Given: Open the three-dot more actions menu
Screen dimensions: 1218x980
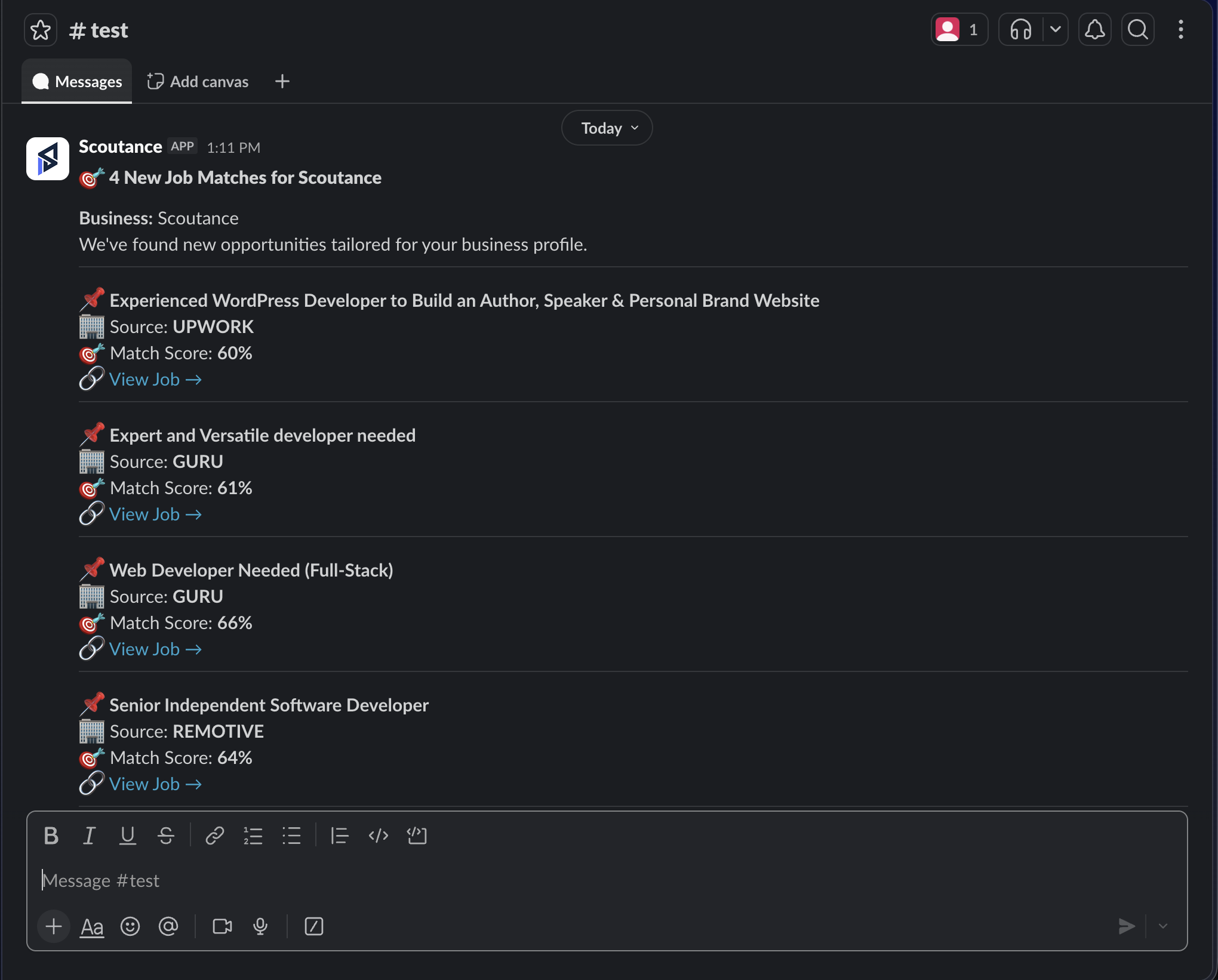Looking at the screenshot, I should 1181,29.
